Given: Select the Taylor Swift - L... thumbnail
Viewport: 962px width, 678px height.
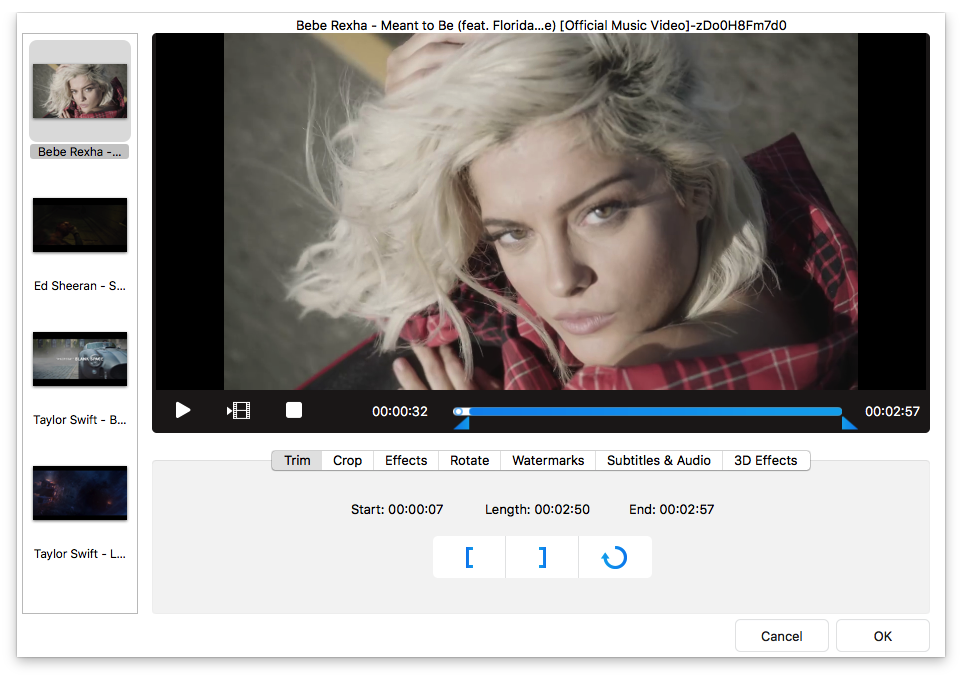Looking at the screenshot, I should coord(80,493).
